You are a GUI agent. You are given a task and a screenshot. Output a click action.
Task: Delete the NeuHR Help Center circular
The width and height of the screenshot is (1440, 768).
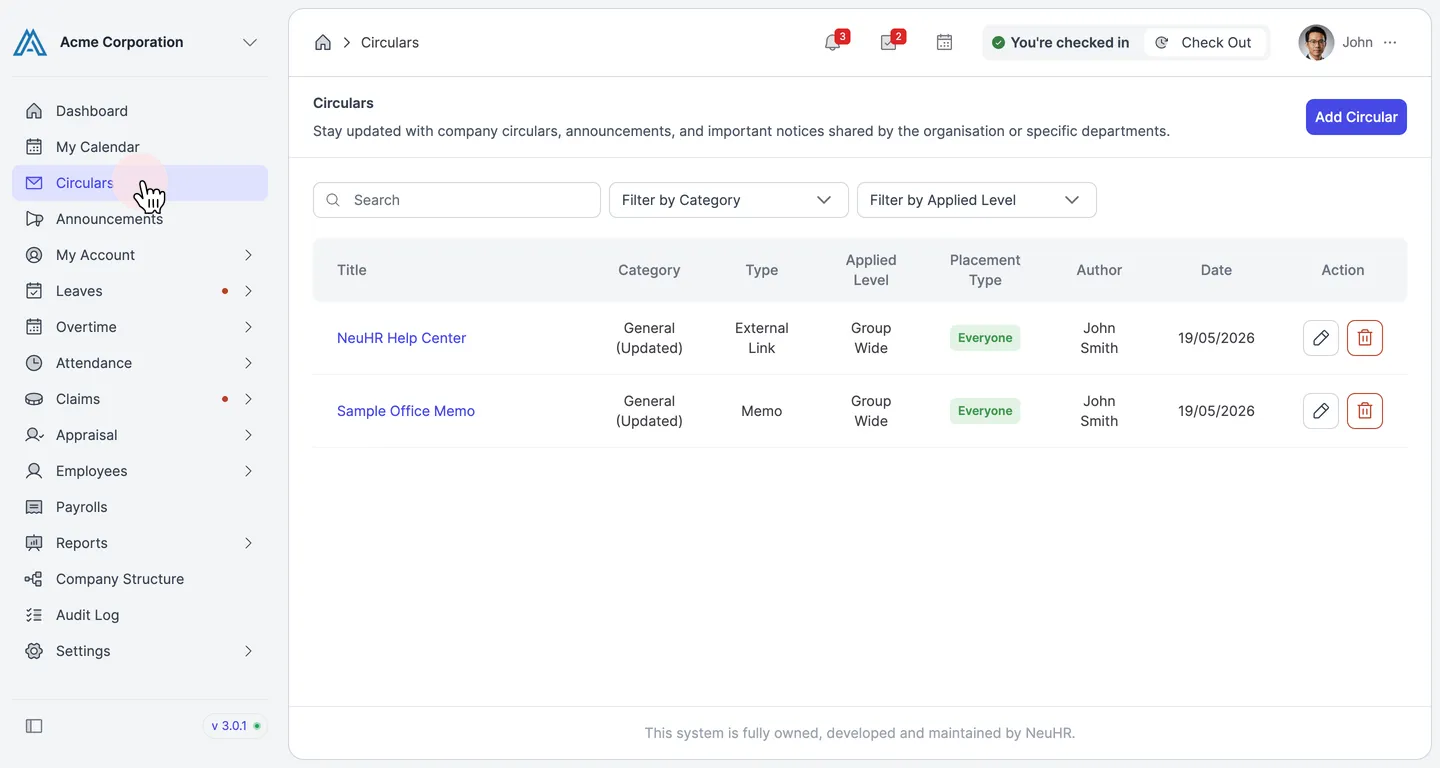1365,338
